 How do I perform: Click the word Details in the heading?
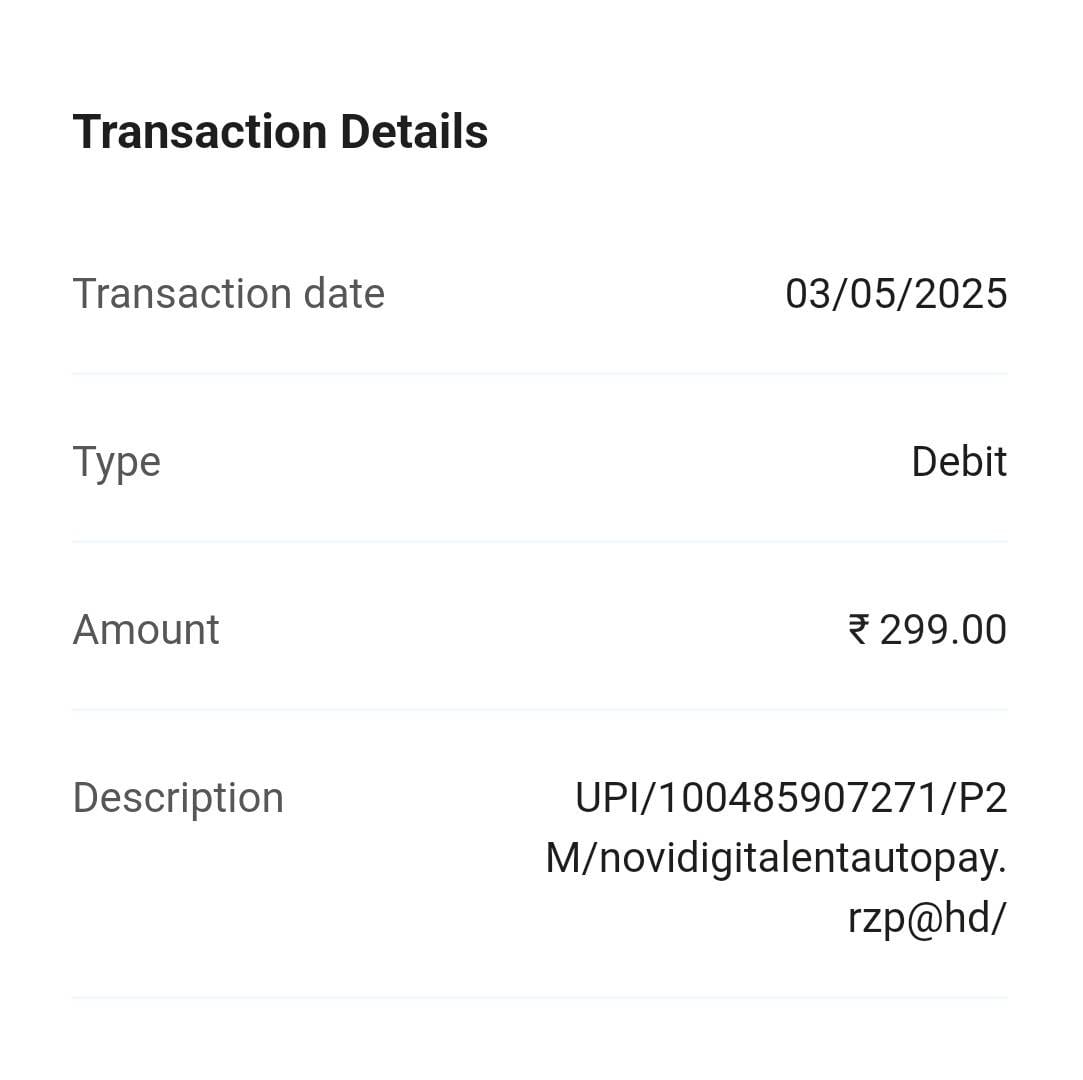click(x=414, y=132)
